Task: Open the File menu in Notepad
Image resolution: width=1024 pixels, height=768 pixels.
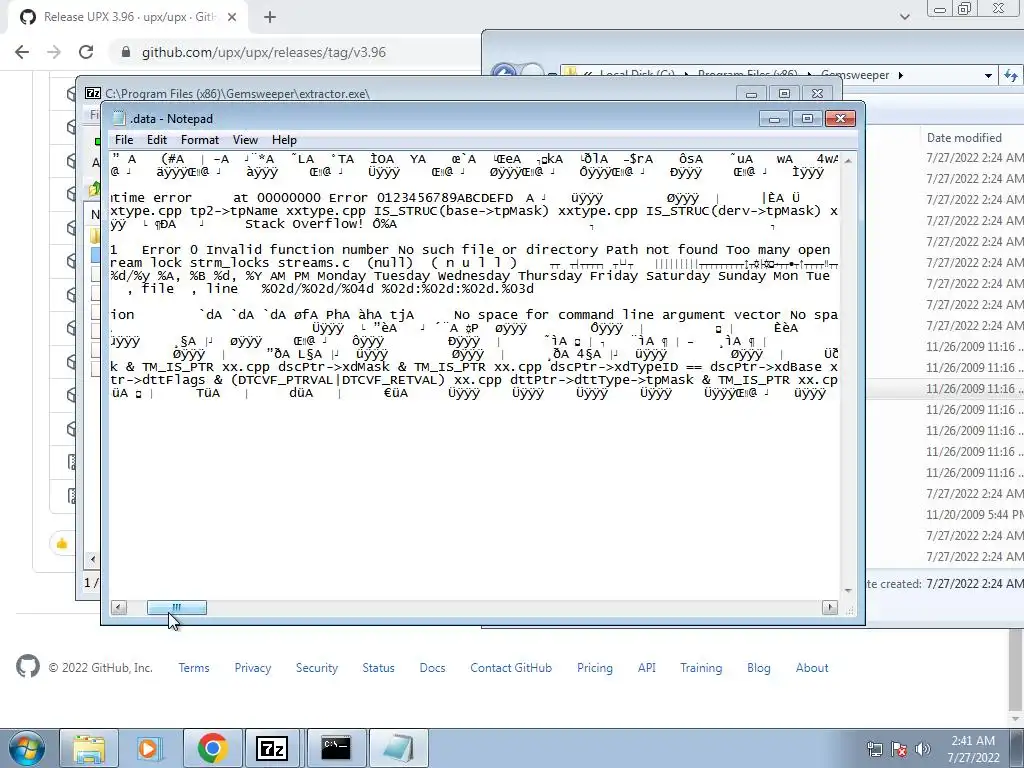Action: click(x=123, y=140)
